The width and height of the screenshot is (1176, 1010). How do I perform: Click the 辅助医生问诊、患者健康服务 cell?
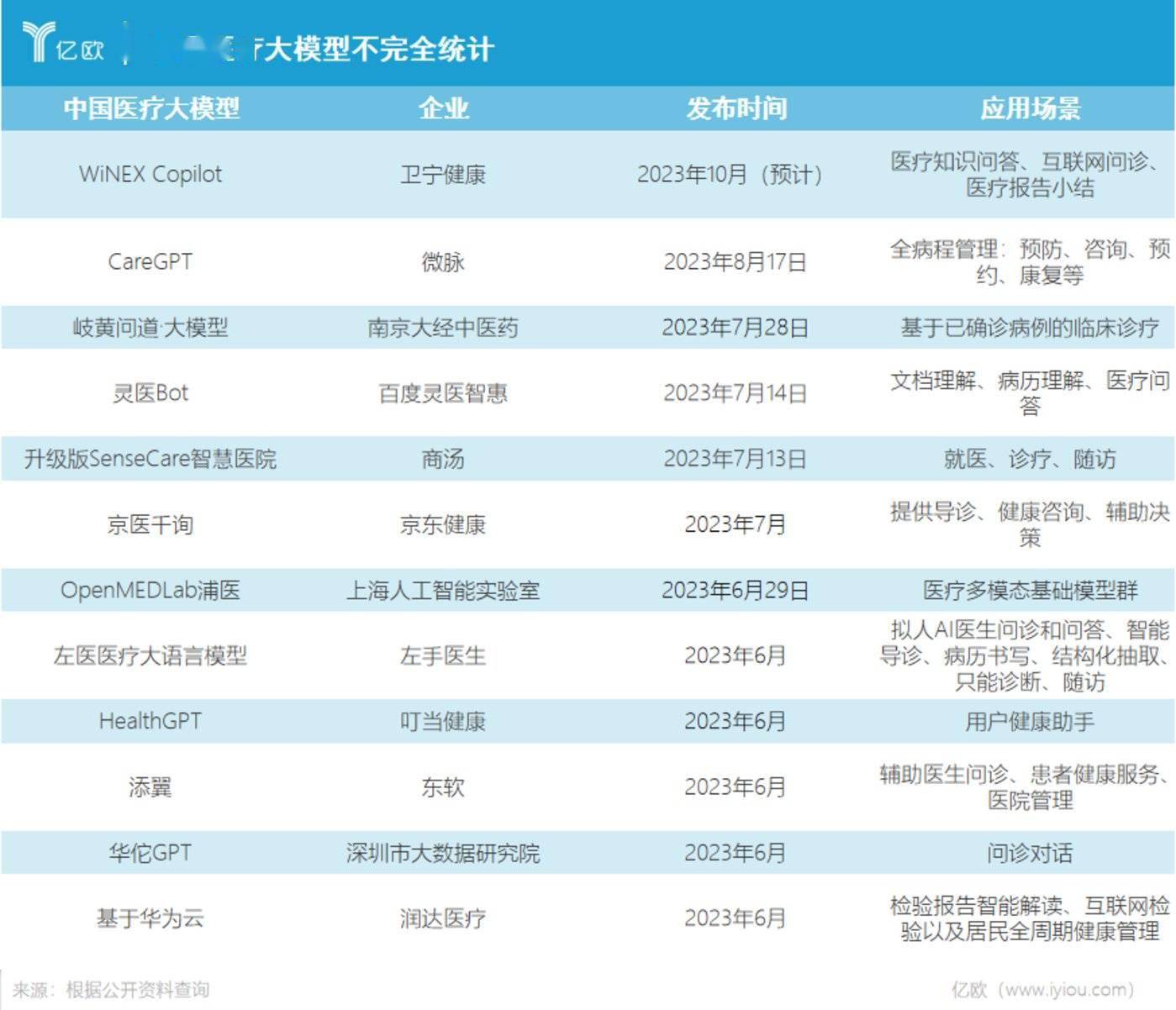click(x=1025, y=787)
